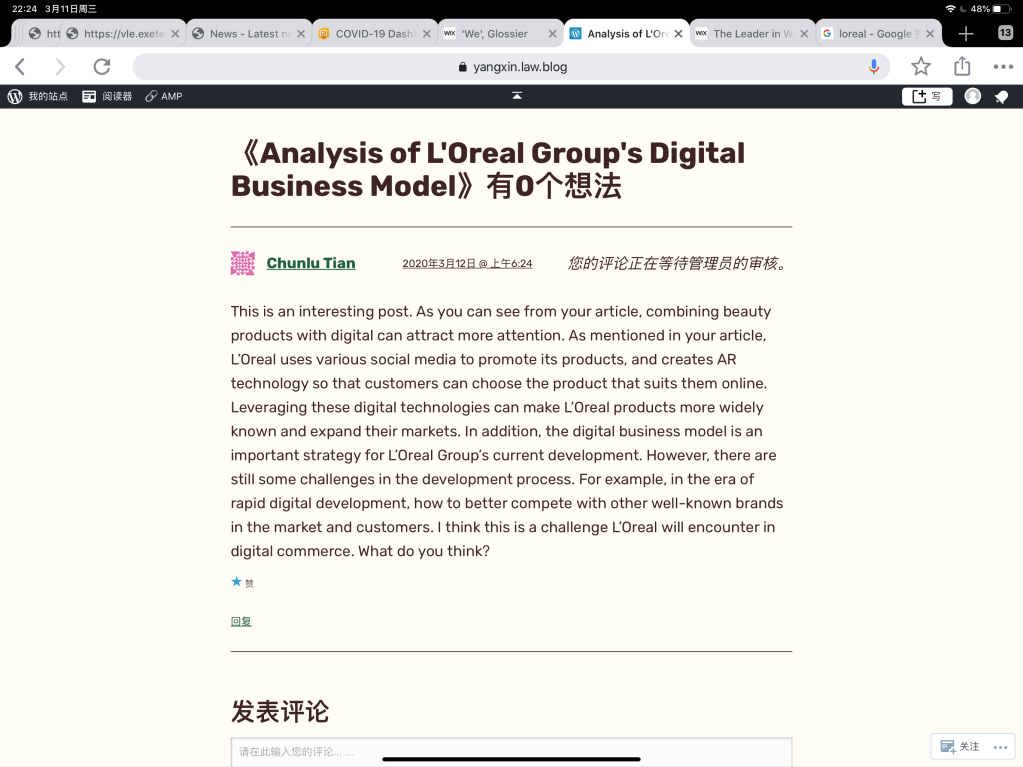1023x767 pixels.
Task: Open the share sheet icon
Action: [962, 67]
